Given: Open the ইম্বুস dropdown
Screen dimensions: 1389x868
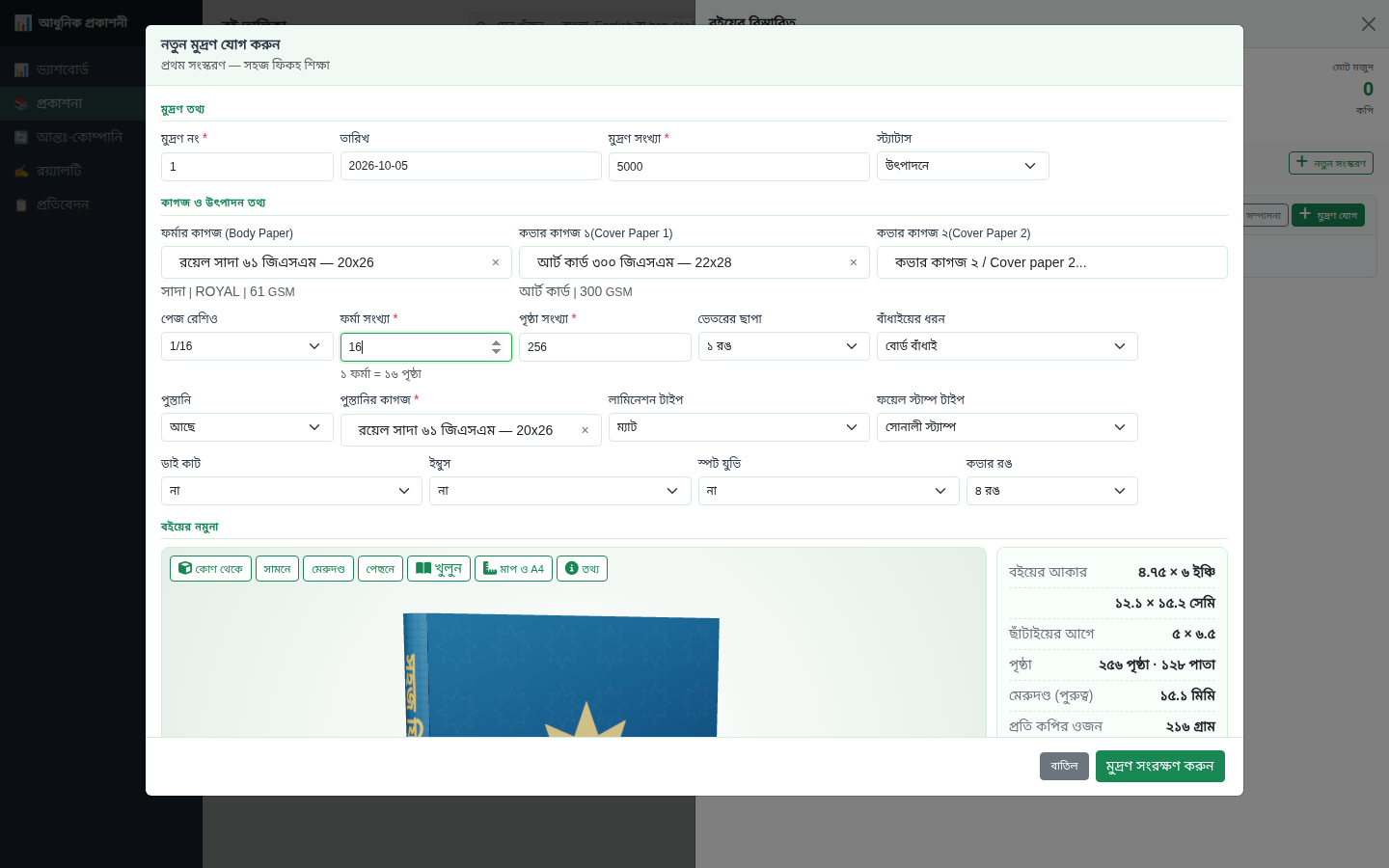Looking at the screenshot, I should 560,491.
